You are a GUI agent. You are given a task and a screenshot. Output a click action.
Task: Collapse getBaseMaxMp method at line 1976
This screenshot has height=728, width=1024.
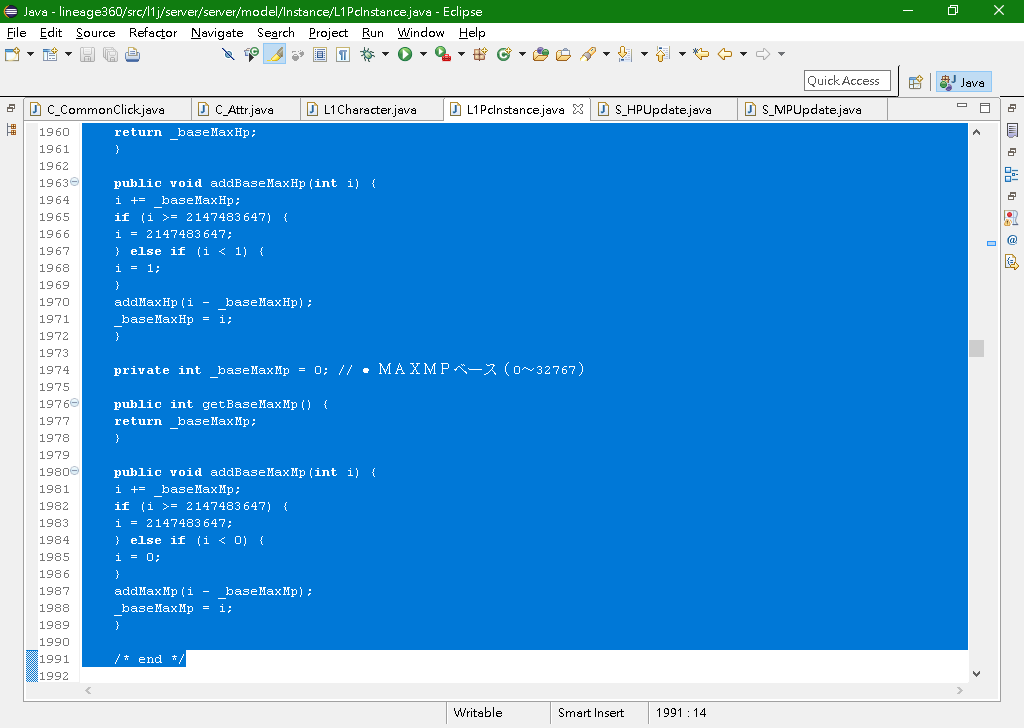75,403
